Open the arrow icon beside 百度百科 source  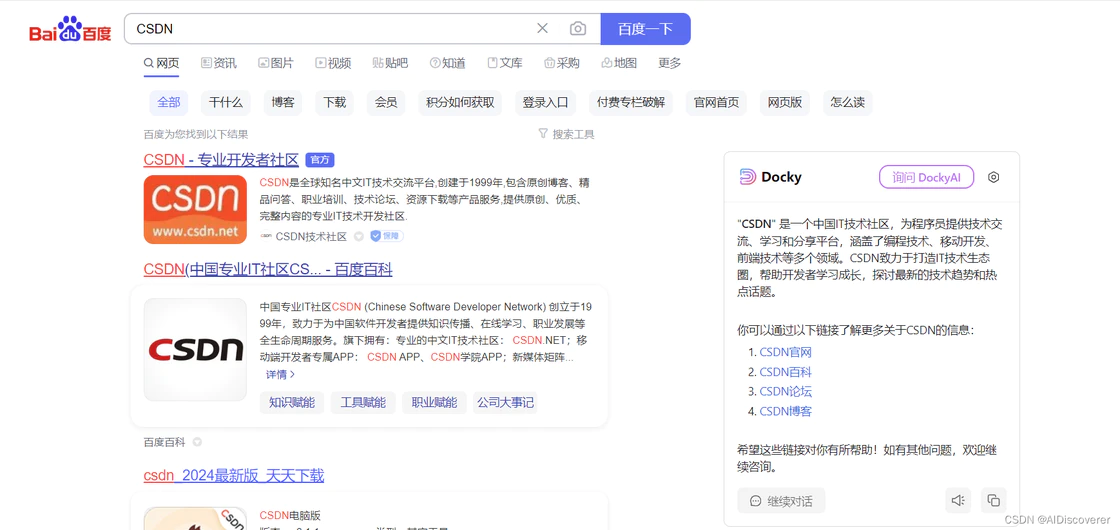(197, 442)
